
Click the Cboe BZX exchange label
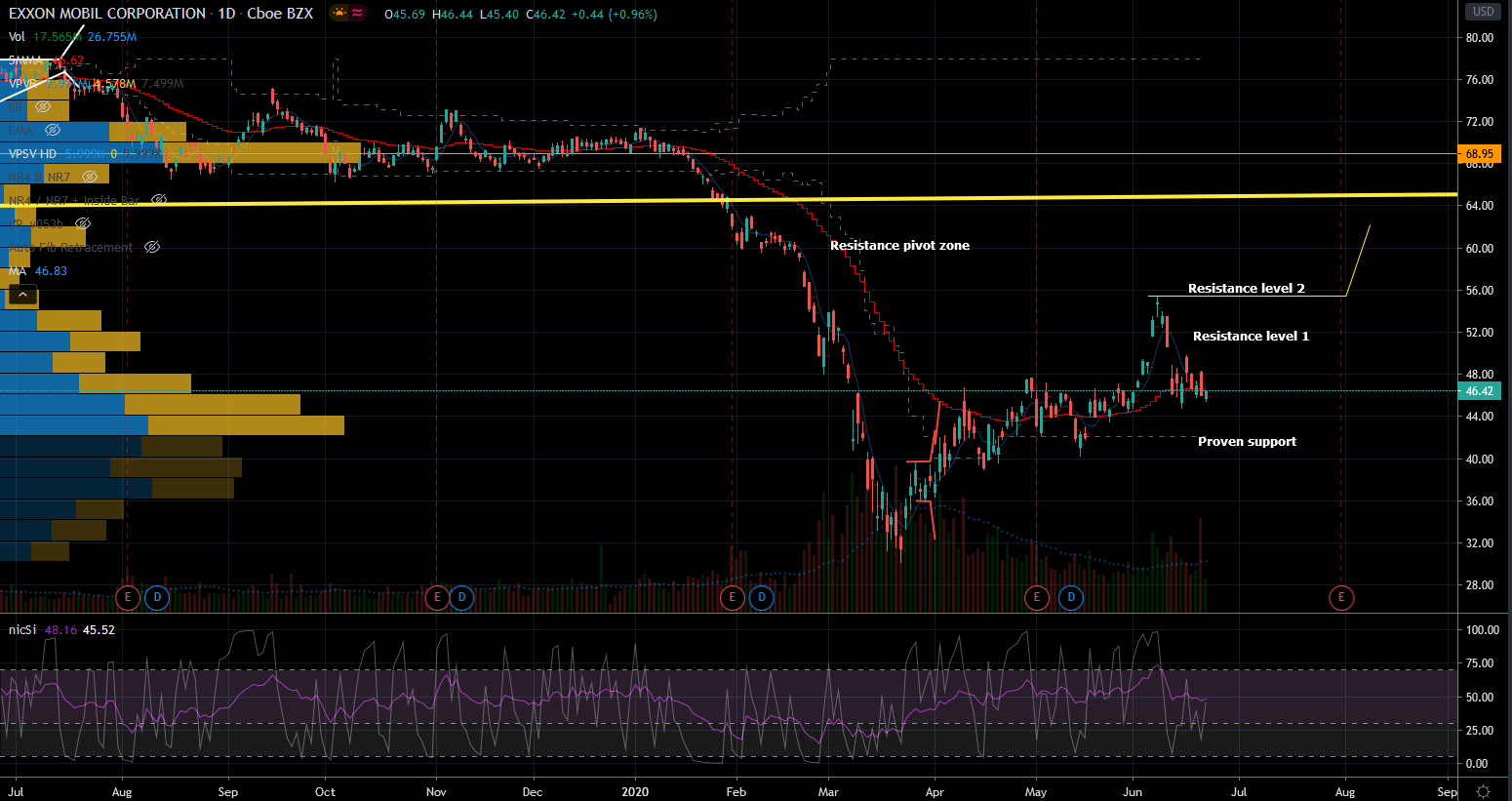(x=280, y=14)
